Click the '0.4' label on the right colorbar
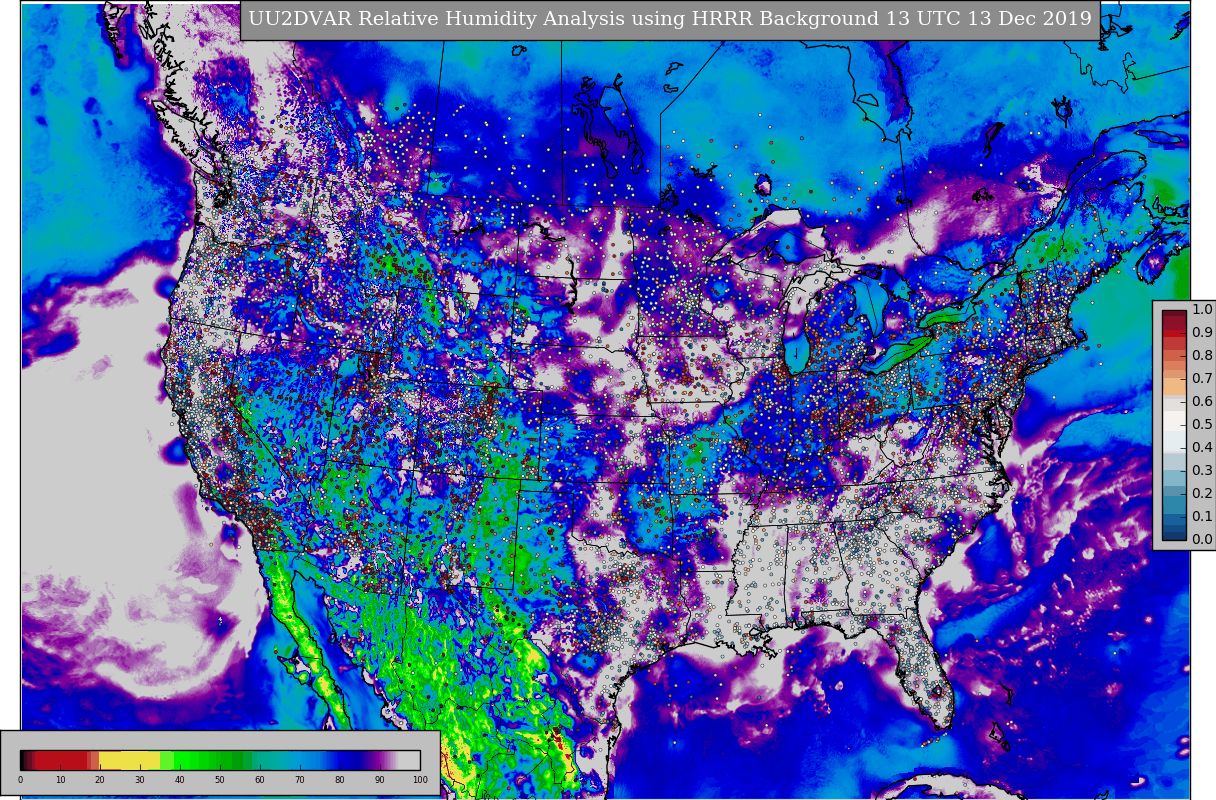This screenshot has width=1216, height=800. tap(1202, 448)
